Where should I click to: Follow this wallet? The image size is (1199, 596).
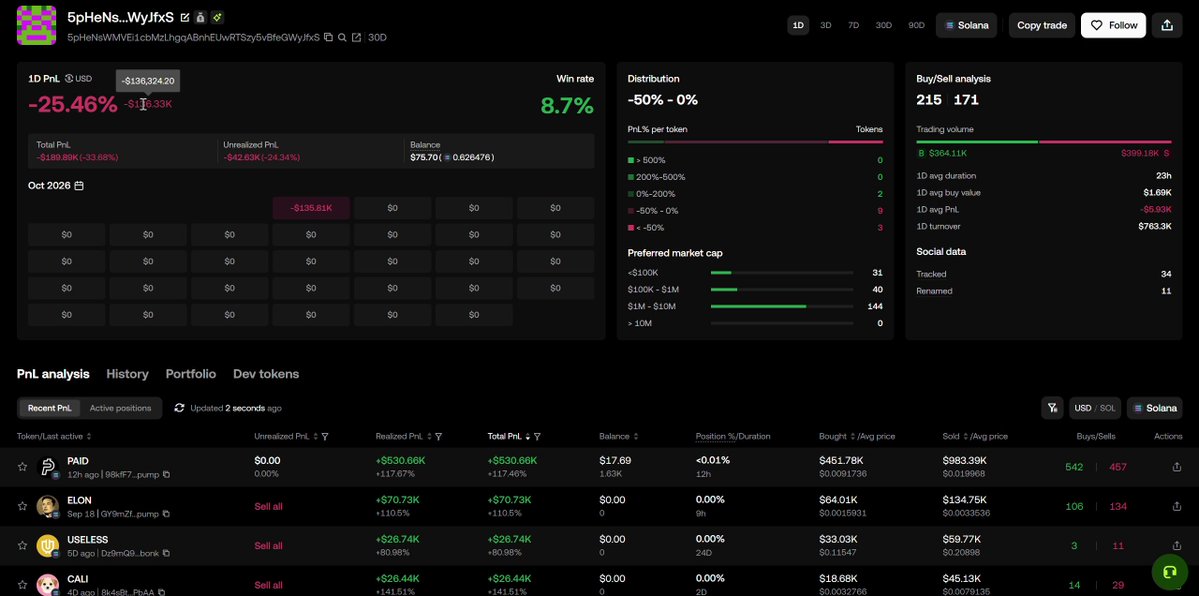pos(1113,25)
